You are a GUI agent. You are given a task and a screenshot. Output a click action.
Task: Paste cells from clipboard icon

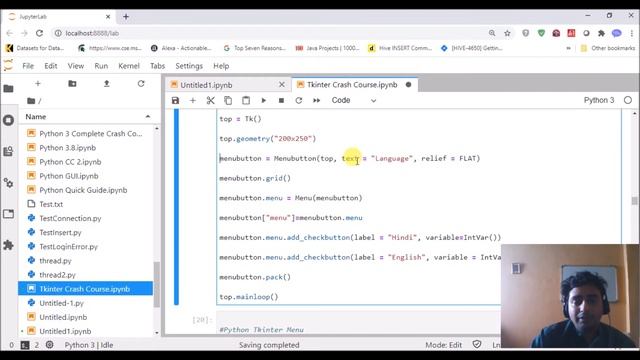[x=246, y=100]
